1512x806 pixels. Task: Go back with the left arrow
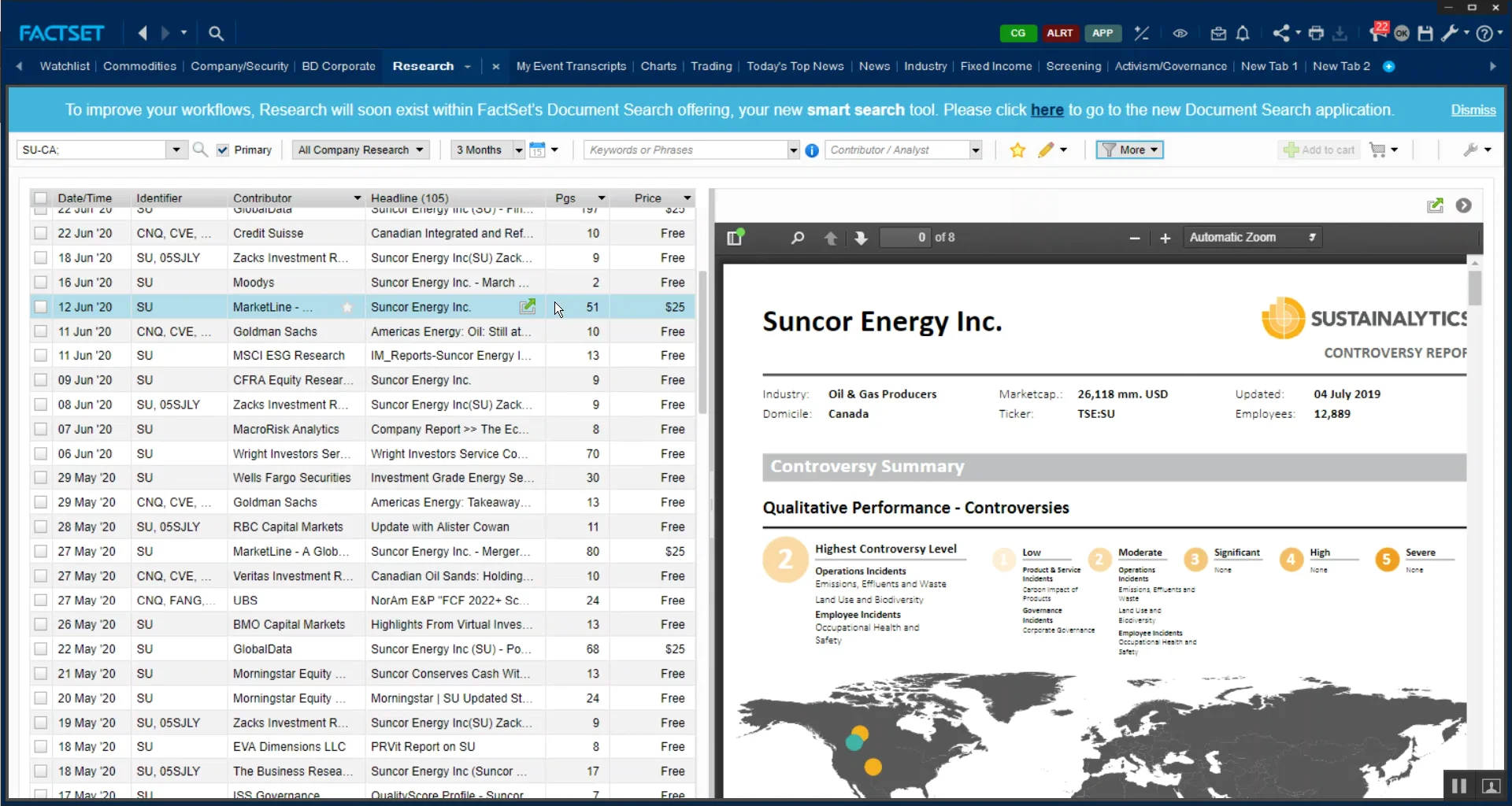(143, 33)
